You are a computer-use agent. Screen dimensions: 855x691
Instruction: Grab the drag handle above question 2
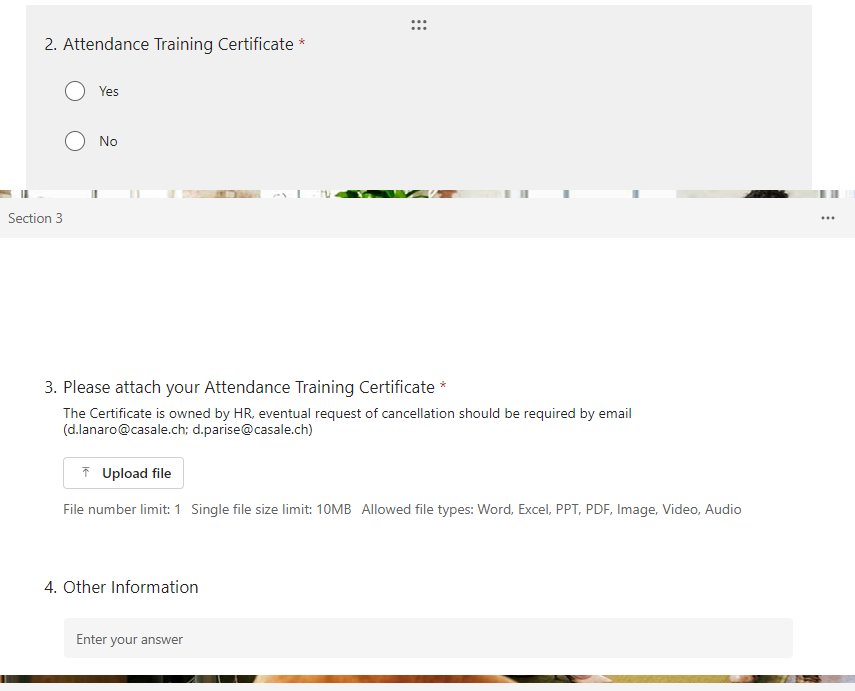pyautogui.click(x=419, y=25)
